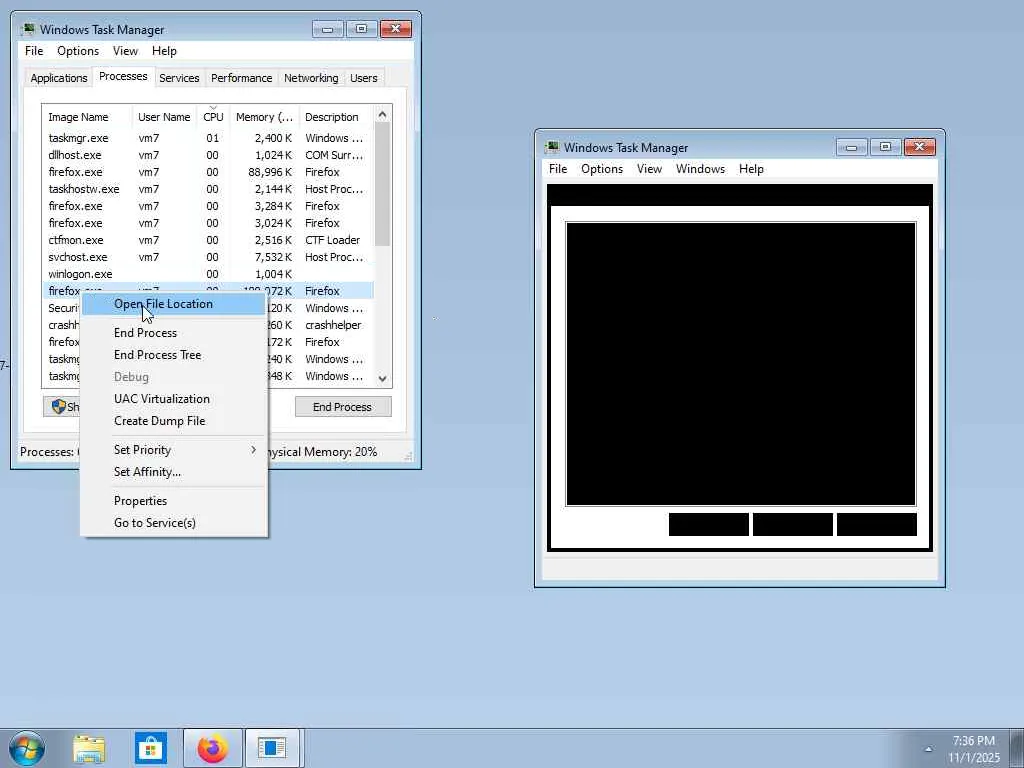Sort by Description column header
Image resolution: width=1024 pixels, height=768 pixels.
(336, 117)
